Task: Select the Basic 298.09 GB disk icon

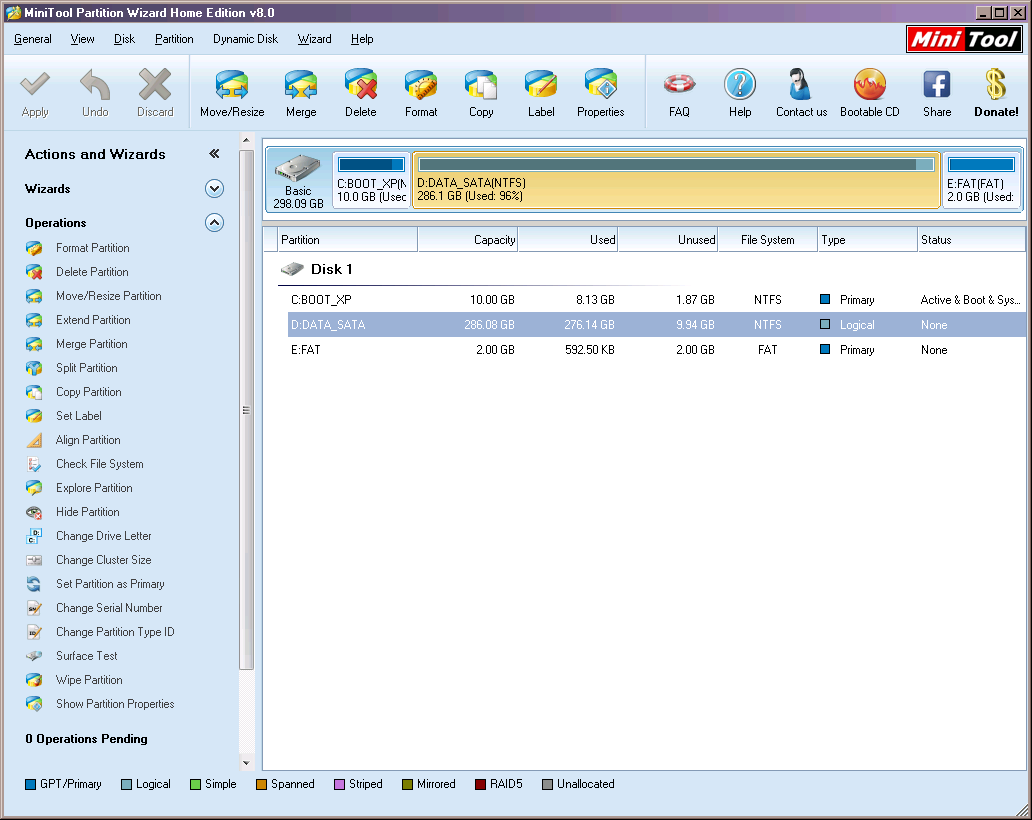Action: click(298, 180)
